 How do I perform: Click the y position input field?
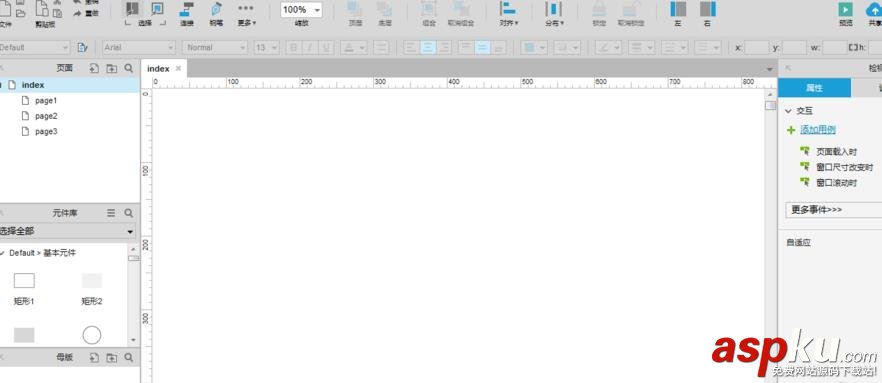[794, 48]
